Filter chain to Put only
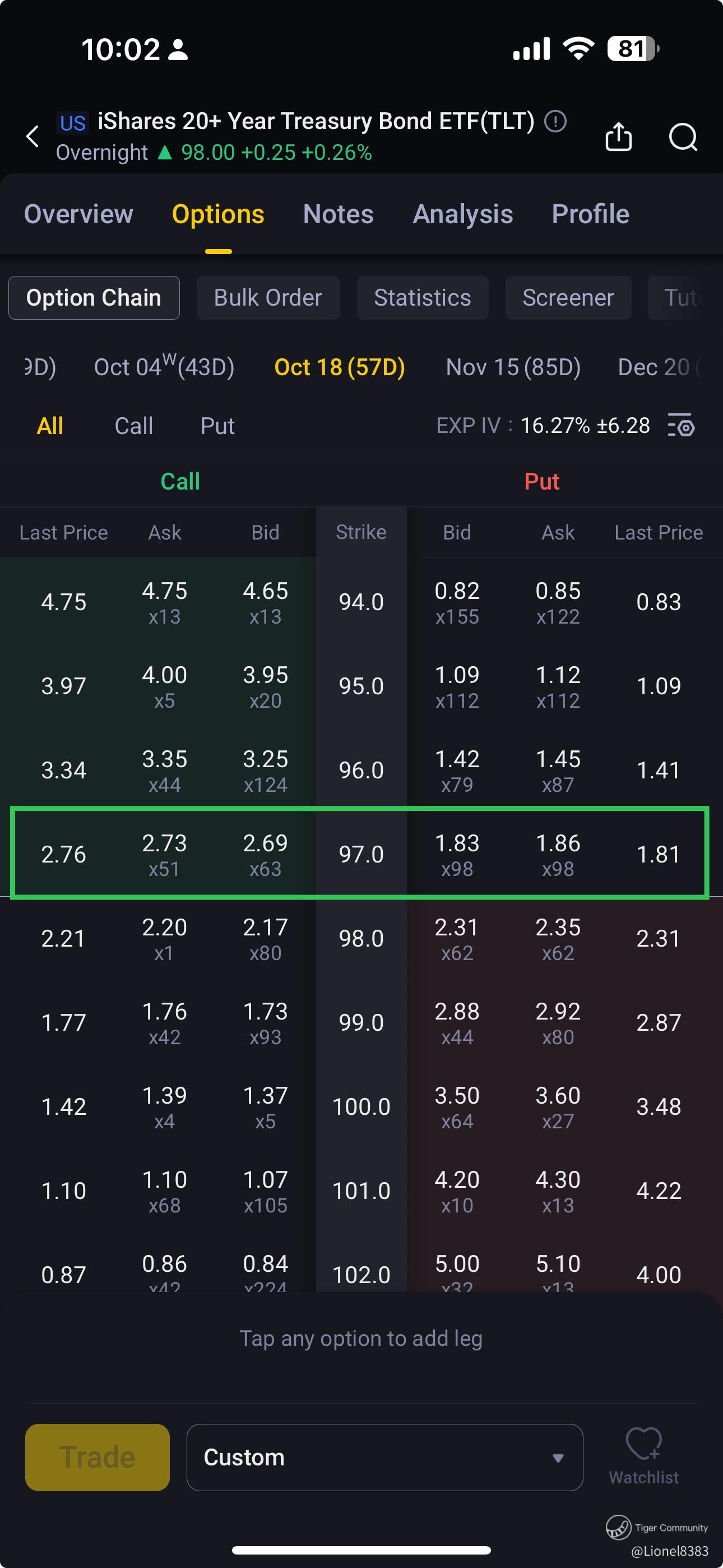723x1568 pixels. (217, 426)
